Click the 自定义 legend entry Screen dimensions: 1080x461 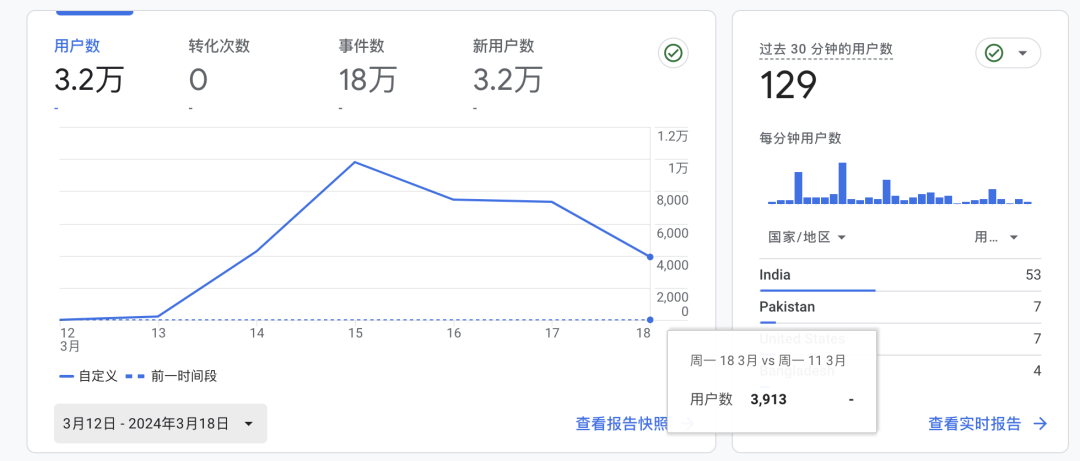pyautogui.click(x=88, y=376)
